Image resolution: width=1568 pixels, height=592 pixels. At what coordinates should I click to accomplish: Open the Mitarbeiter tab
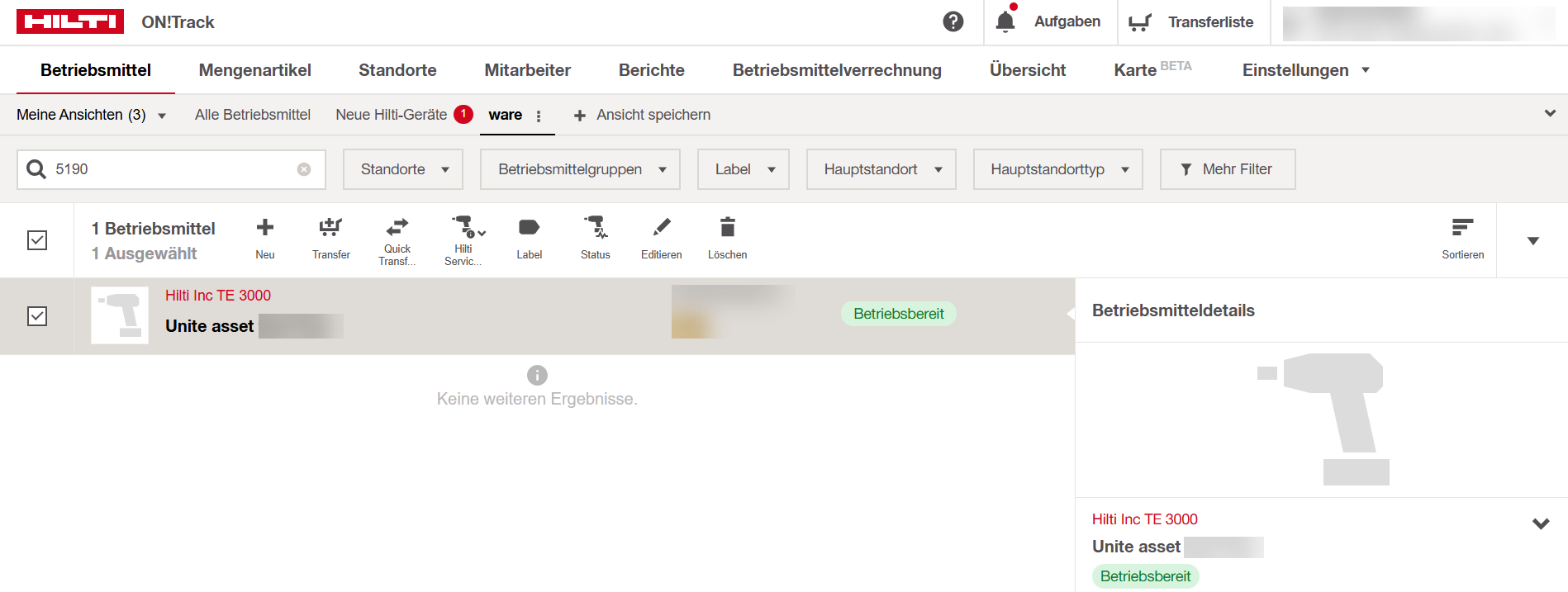tap(527, 70)
